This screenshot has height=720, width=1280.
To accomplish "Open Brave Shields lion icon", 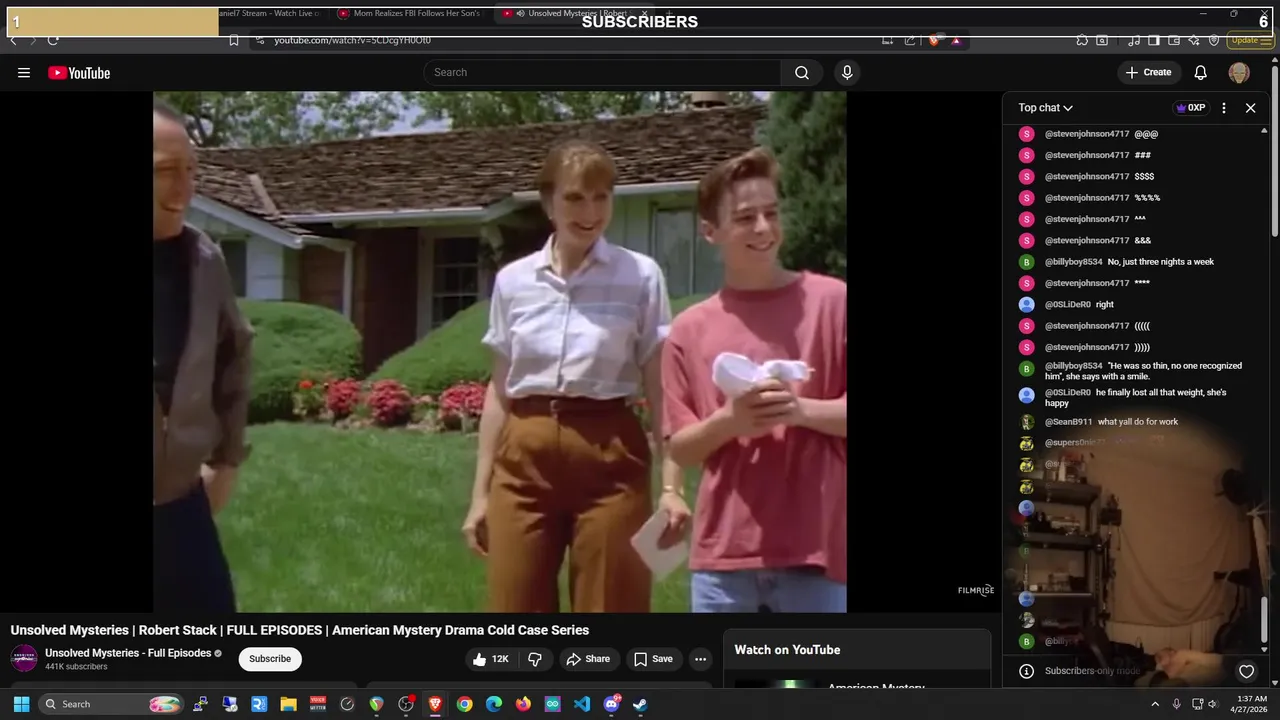I will pyautogui.click(x=934, y=40).
